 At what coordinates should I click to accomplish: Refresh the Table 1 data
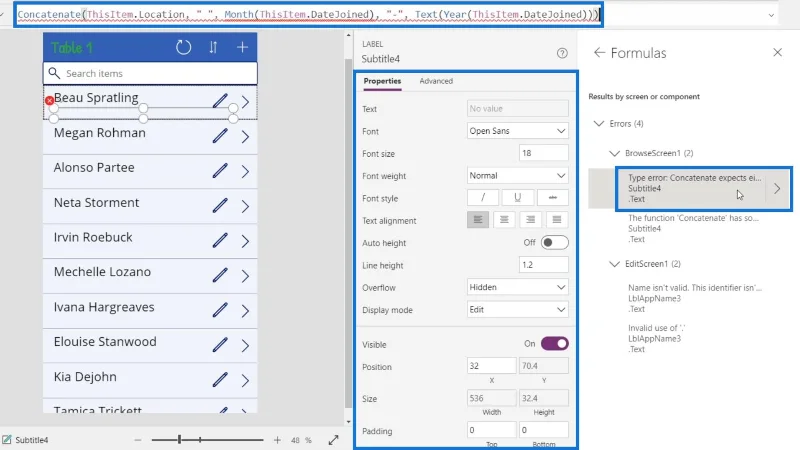pyautogui.click(x=183, y=47)
